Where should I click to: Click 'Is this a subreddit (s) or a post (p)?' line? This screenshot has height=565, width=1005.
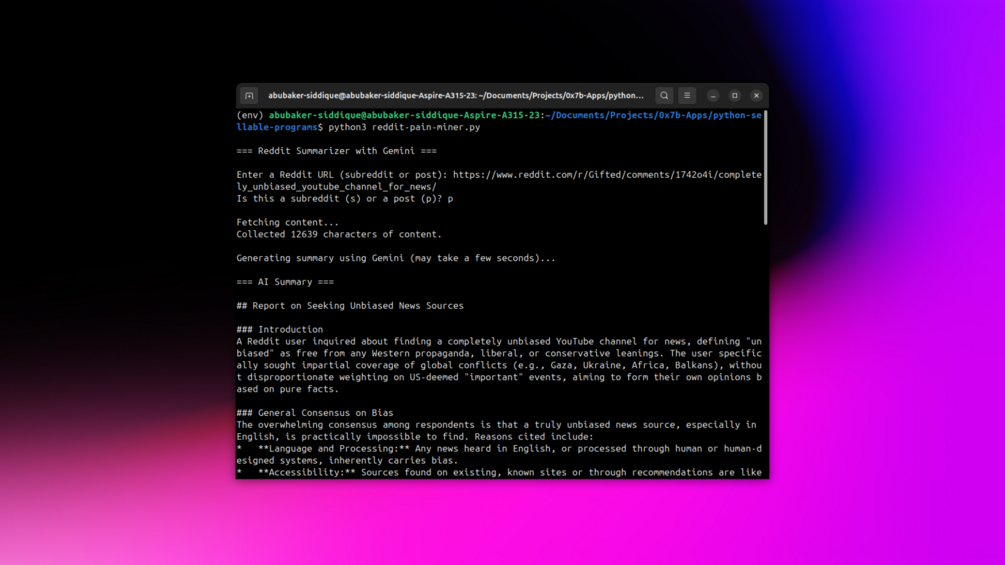344,199
